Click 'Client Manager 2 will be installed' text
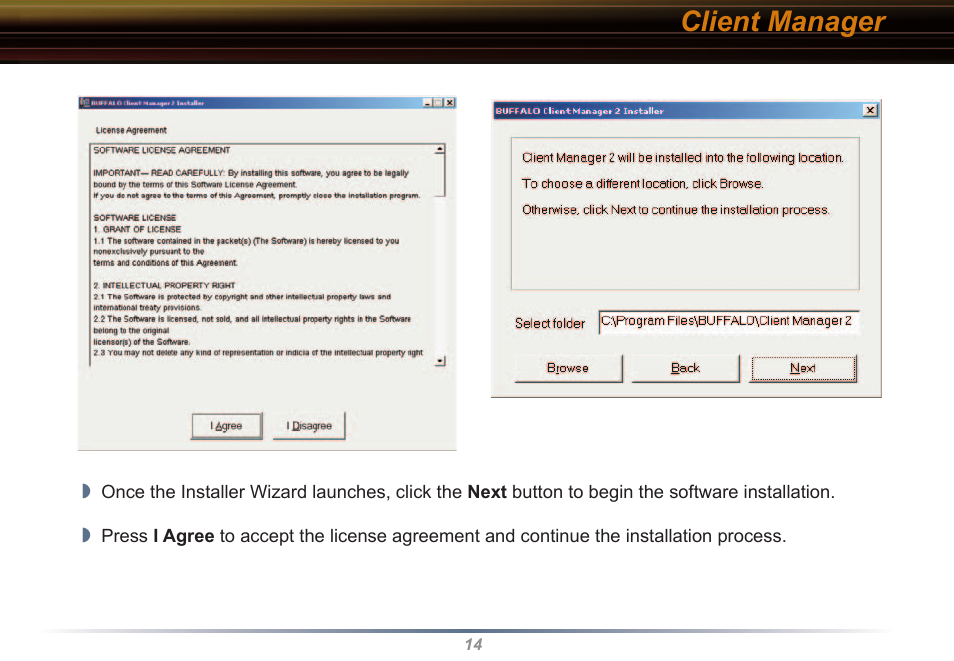This screenshot has width=954, height=661. pyautogui.click(x=683, y=158)
